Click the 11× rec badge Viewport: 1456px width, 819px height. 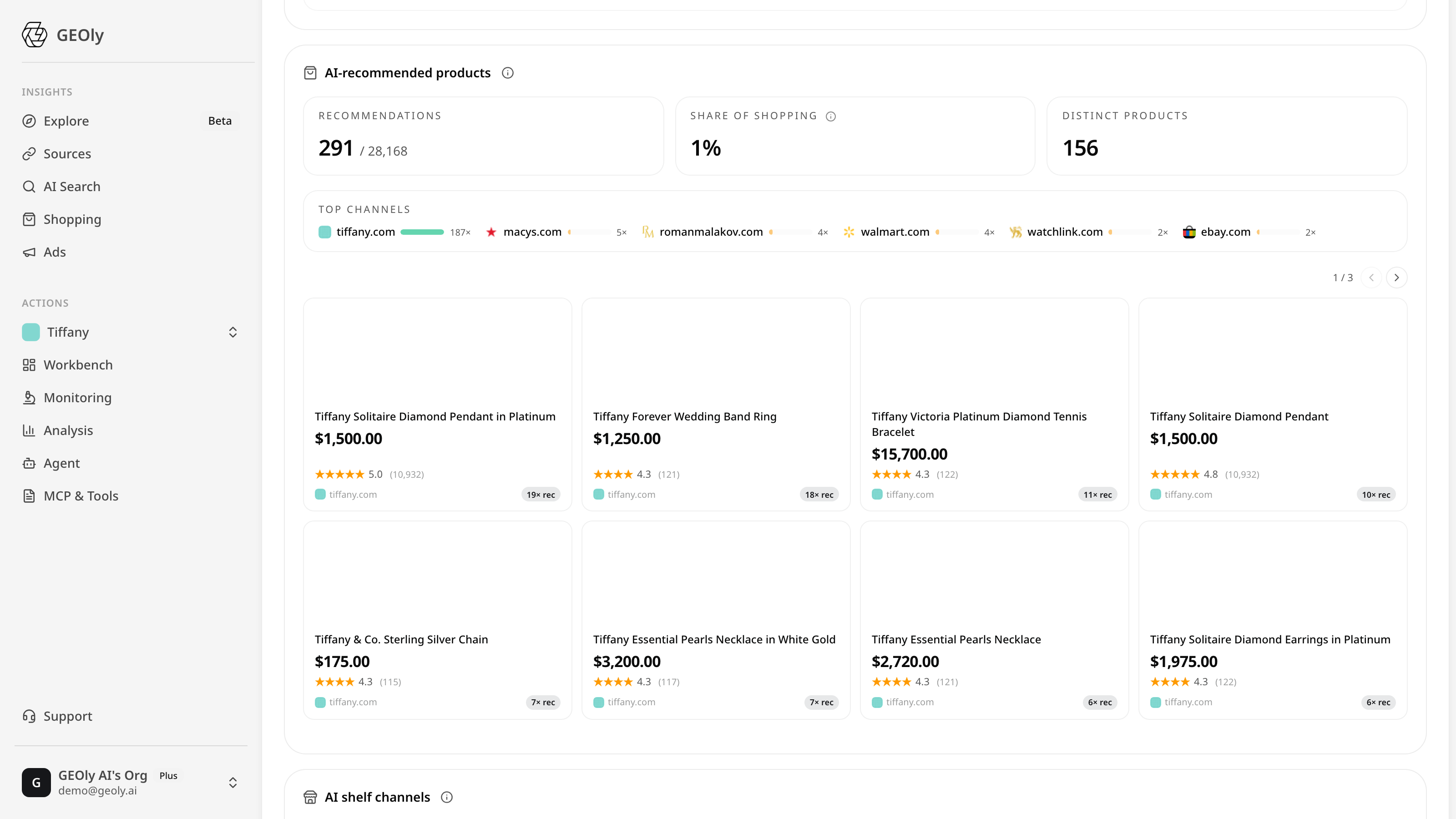pyautogui.click(x=1097, y=495)
